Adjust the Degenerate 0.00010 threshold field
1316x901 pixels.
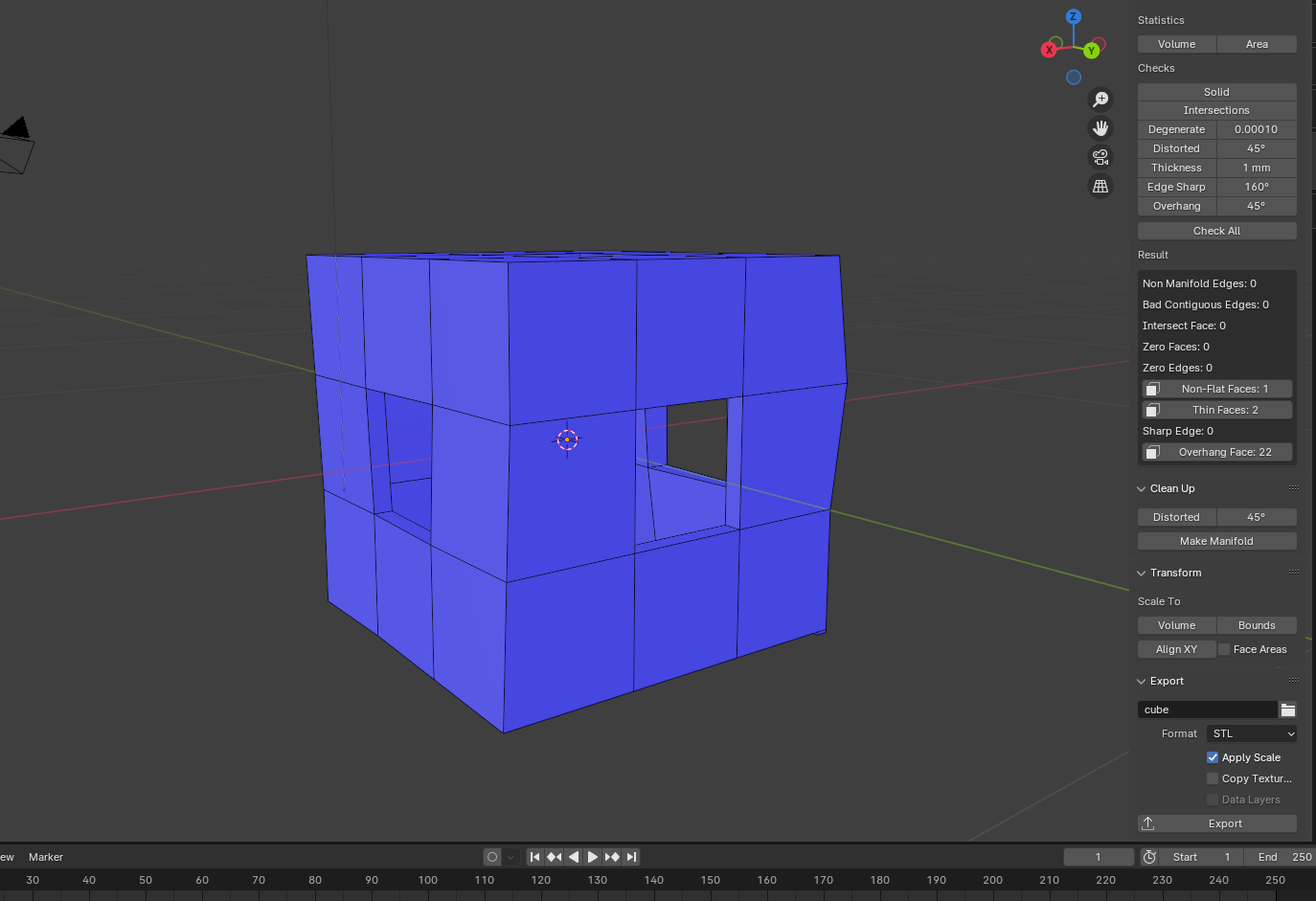(1257, 129)
